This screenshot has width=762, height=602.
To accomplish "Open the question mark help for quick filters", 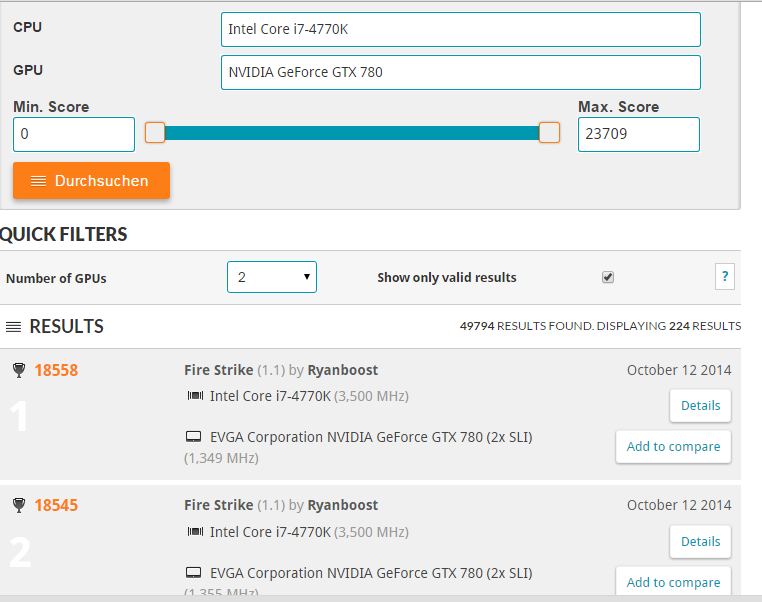I will click(x=725, y=276).
